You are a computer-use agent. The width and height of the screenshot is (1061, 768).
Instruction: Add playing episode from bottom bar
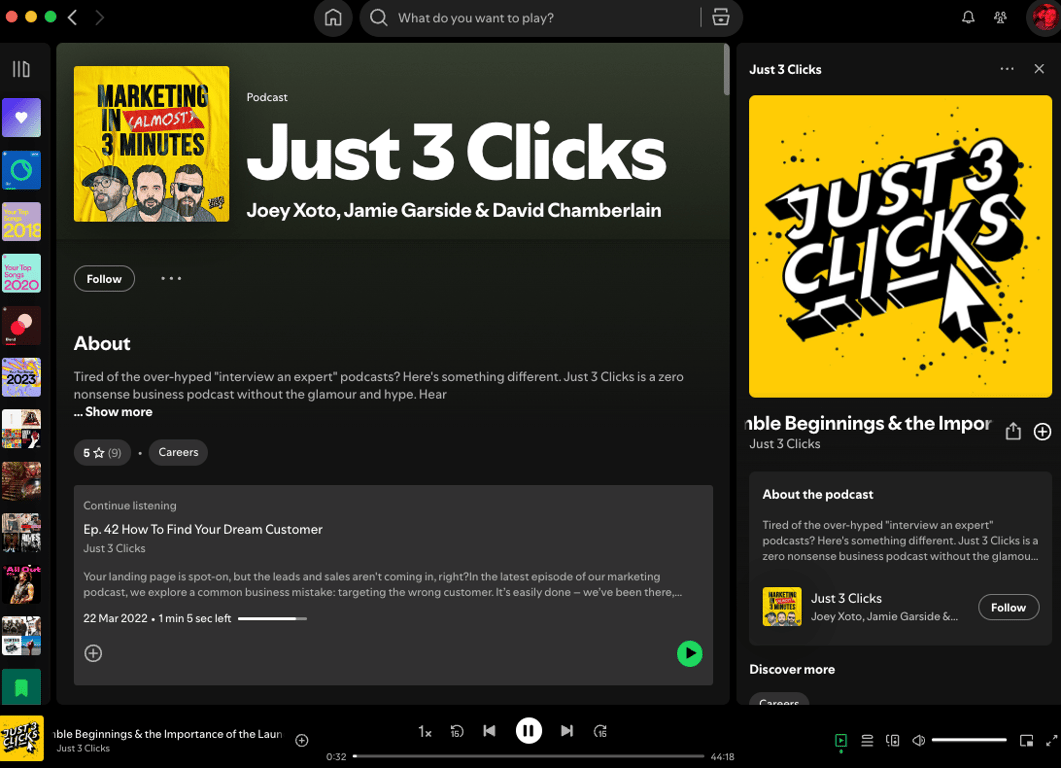(302, 740)
